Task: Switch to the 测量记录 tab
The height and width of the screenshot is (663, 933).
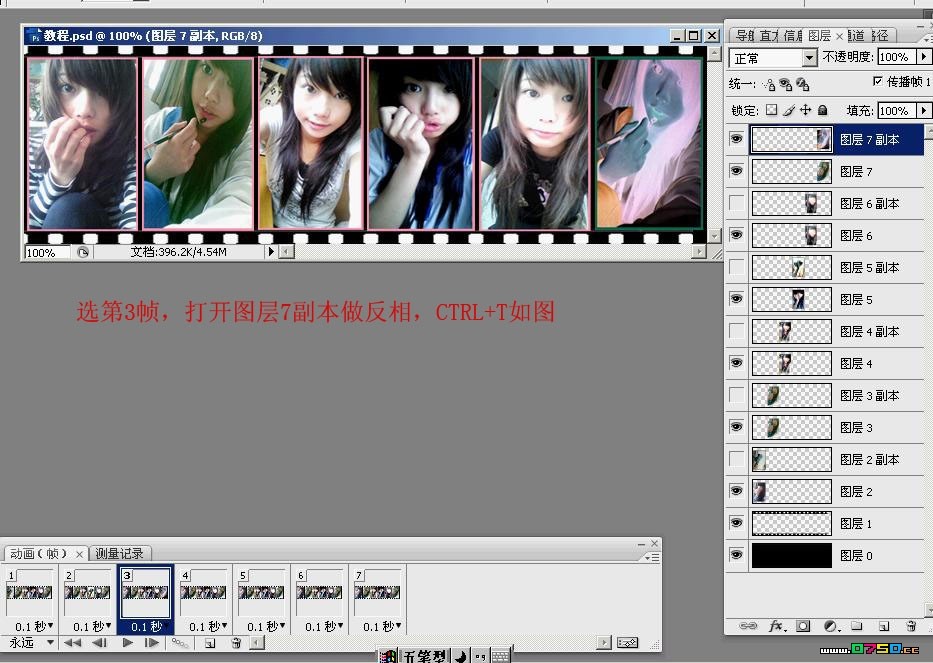Action: (x=120, y=553)
